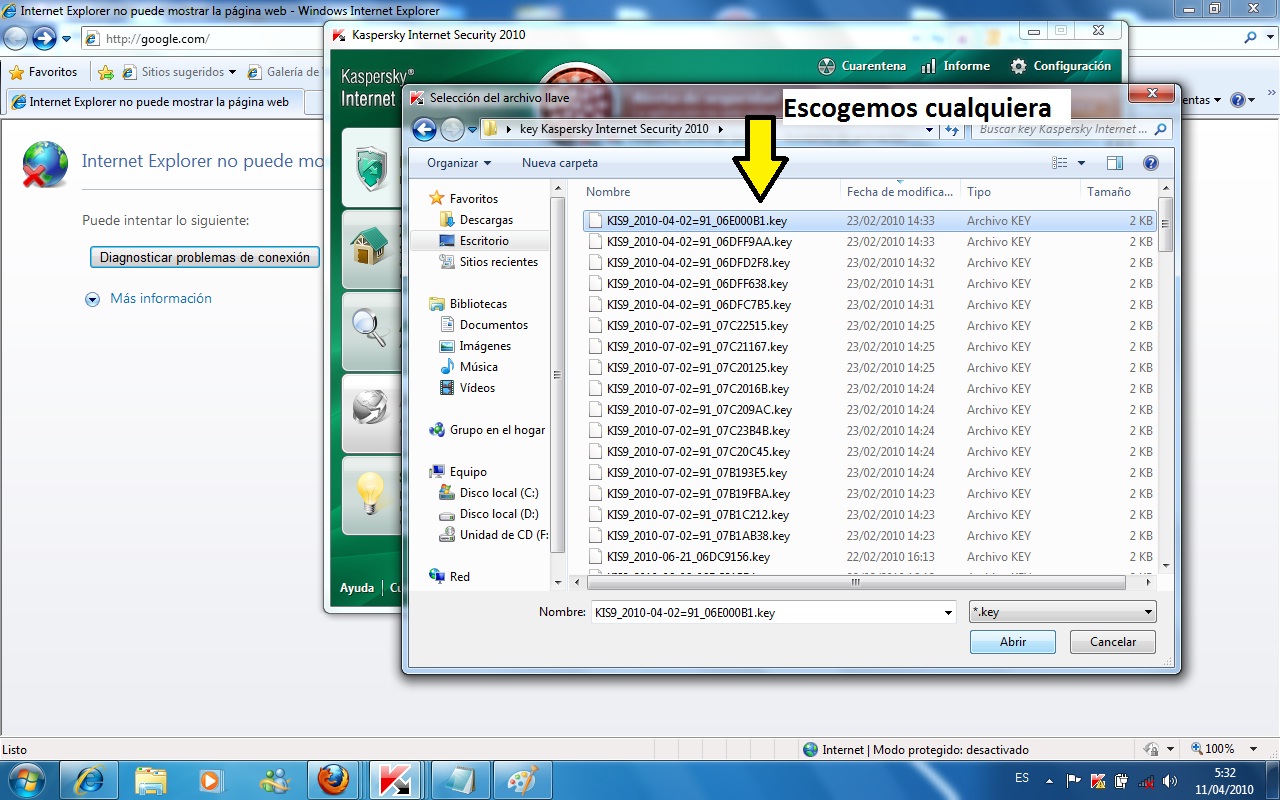This screenshot has height=800, width=1280.
Task: Click the volume icon in the system tray
Action: tap(1169, 780)
